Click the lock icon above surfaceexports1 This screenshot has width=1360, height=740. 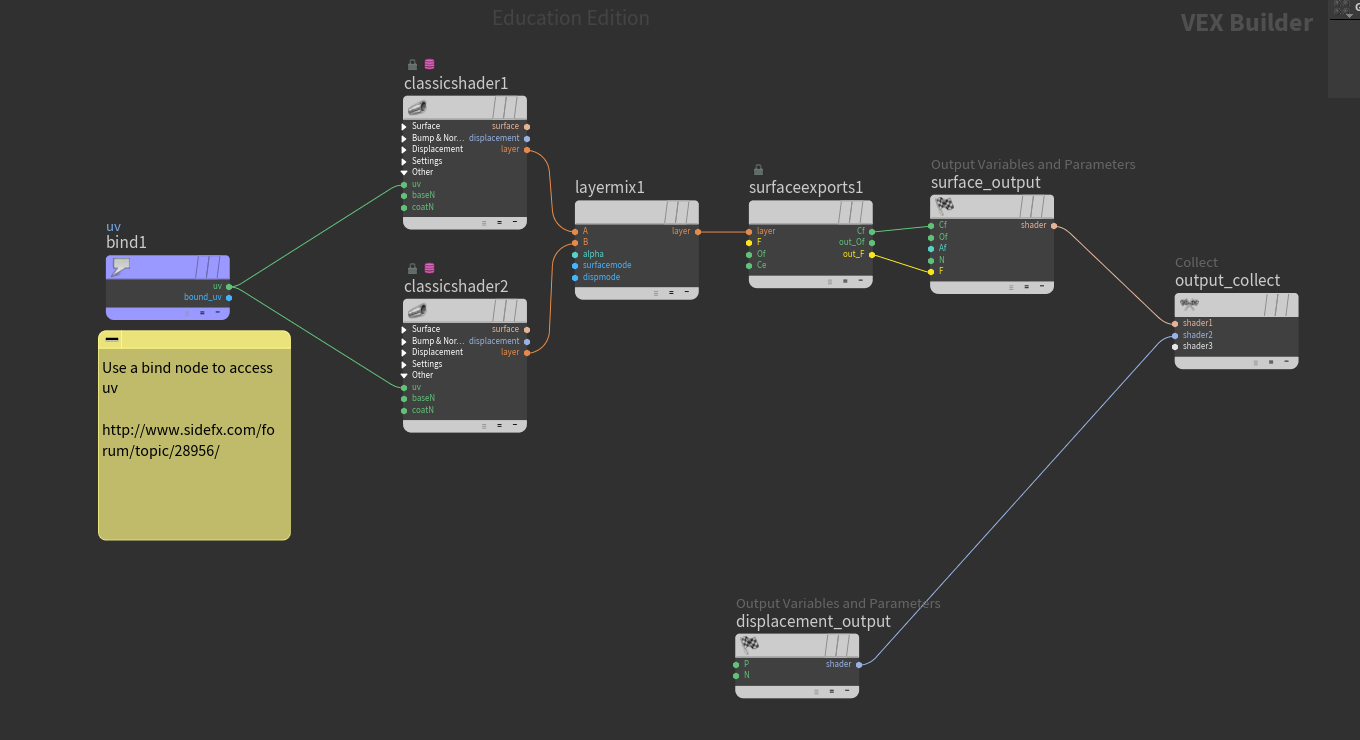pyautogui.click(x=758, y=170)
